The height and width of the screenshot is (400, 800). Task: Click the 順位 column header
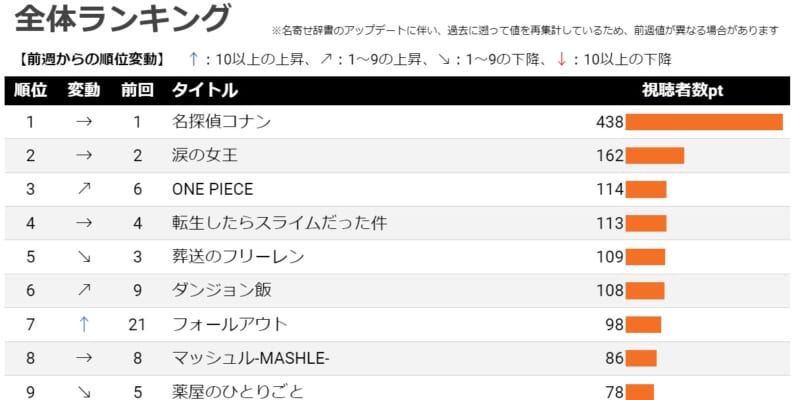click(31, 90)
